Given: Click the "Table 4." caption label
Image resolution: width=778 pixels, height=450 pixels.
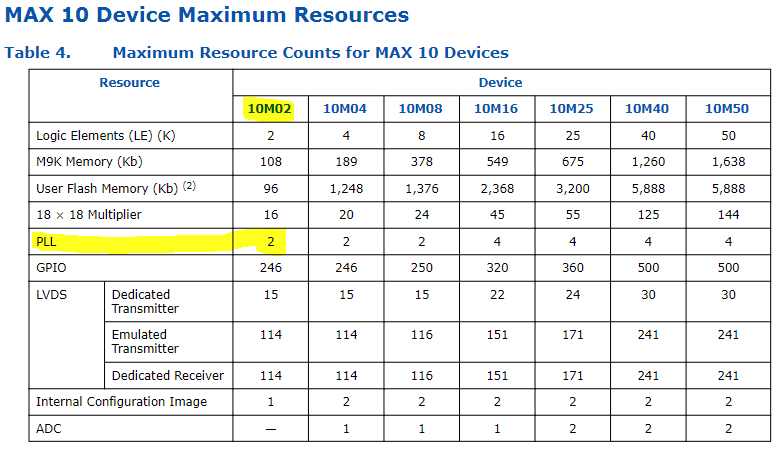Looking at the screenshot, I should [x=38, y=53].
